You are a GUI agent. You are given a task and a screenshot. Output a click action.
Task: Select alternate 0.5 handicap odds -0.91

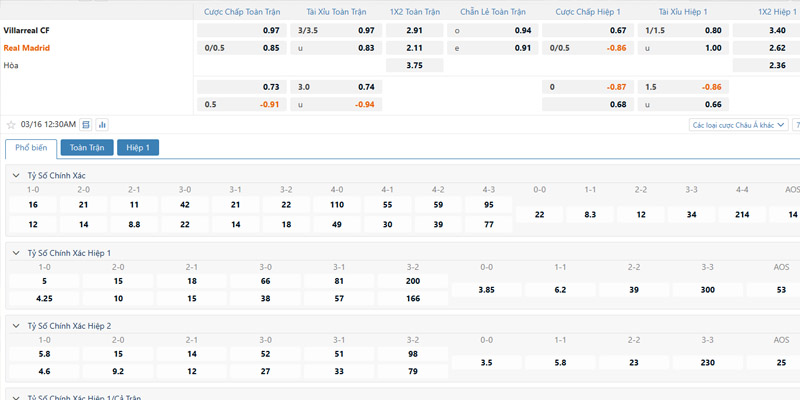[x=242, y=104]
